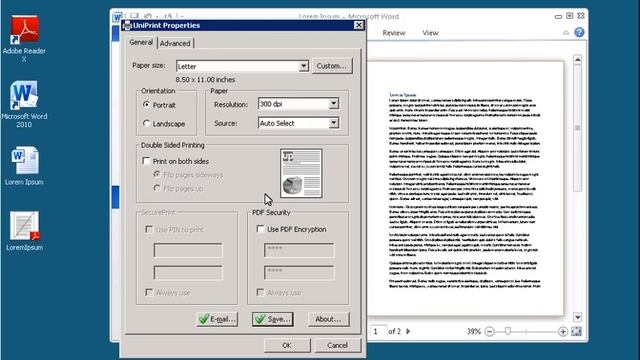Enable Use PDF Encryption checkbox

pyautogui.click(x=260, y=229)
